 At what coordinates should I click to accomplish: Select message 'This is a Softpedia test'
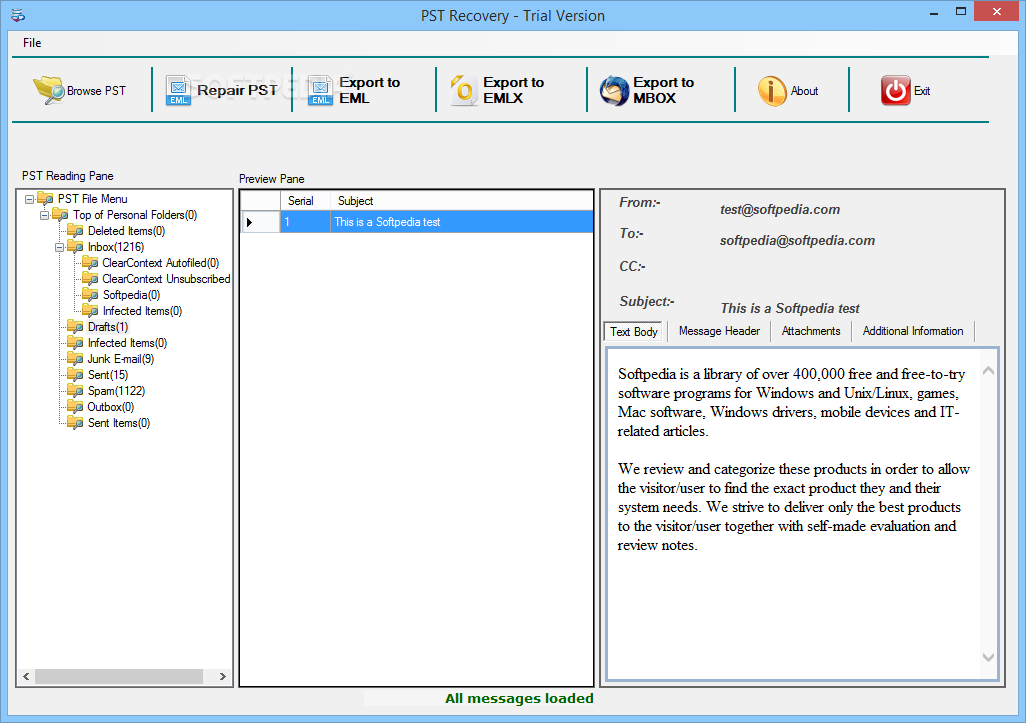pos(461,222)
